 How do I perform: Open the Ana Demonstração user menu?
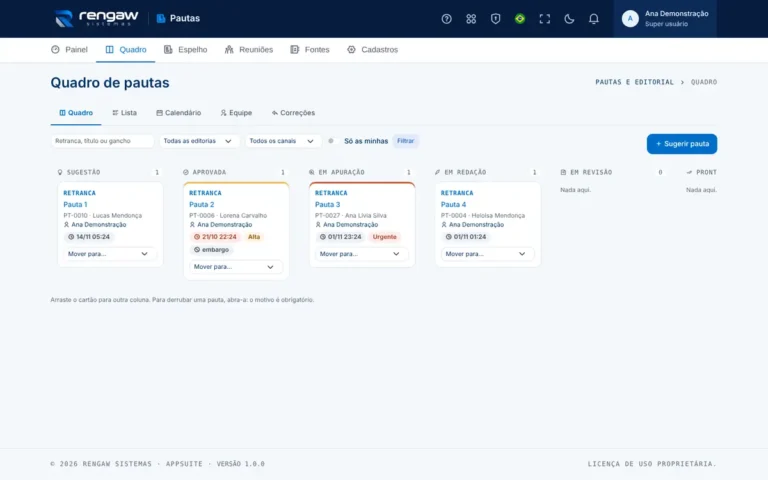click(665, 19)
